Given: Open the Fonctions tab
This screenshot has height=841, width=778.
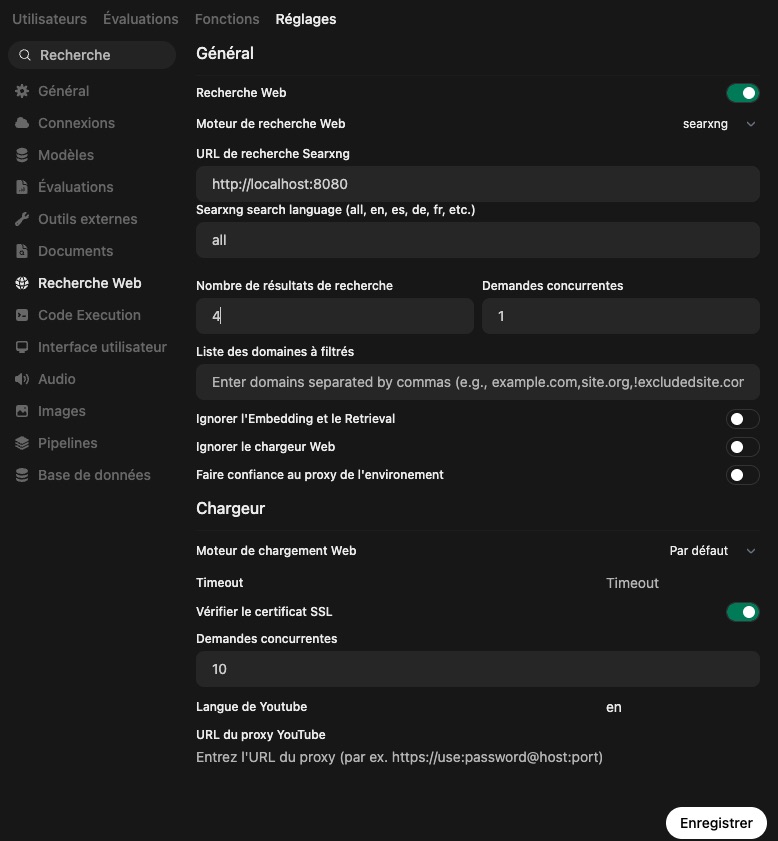Looking at the screenshot, I should [x=227, y=19].
